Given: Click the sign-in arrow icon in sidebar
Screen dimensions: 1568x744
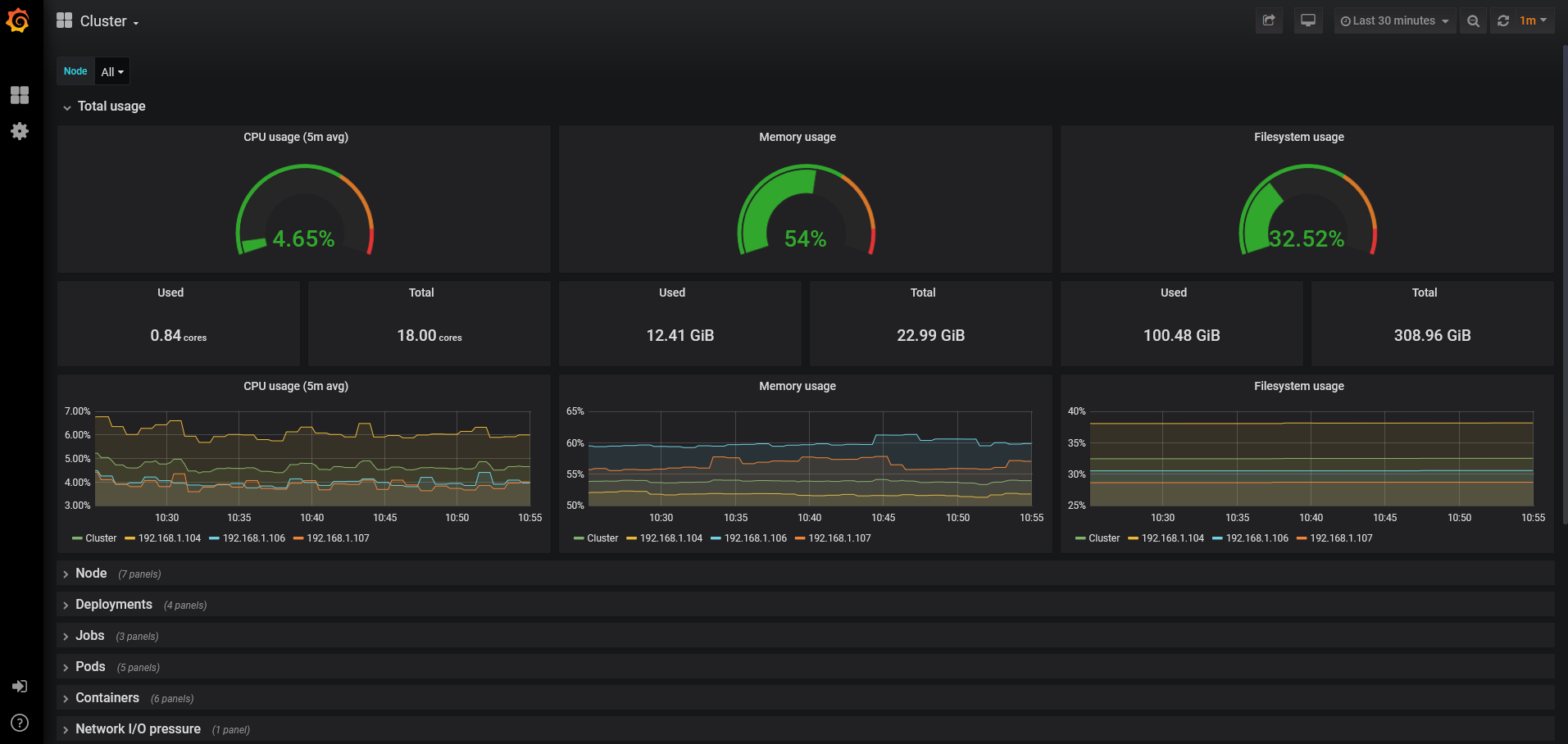Looking at the screenshot, I should 20,687.
